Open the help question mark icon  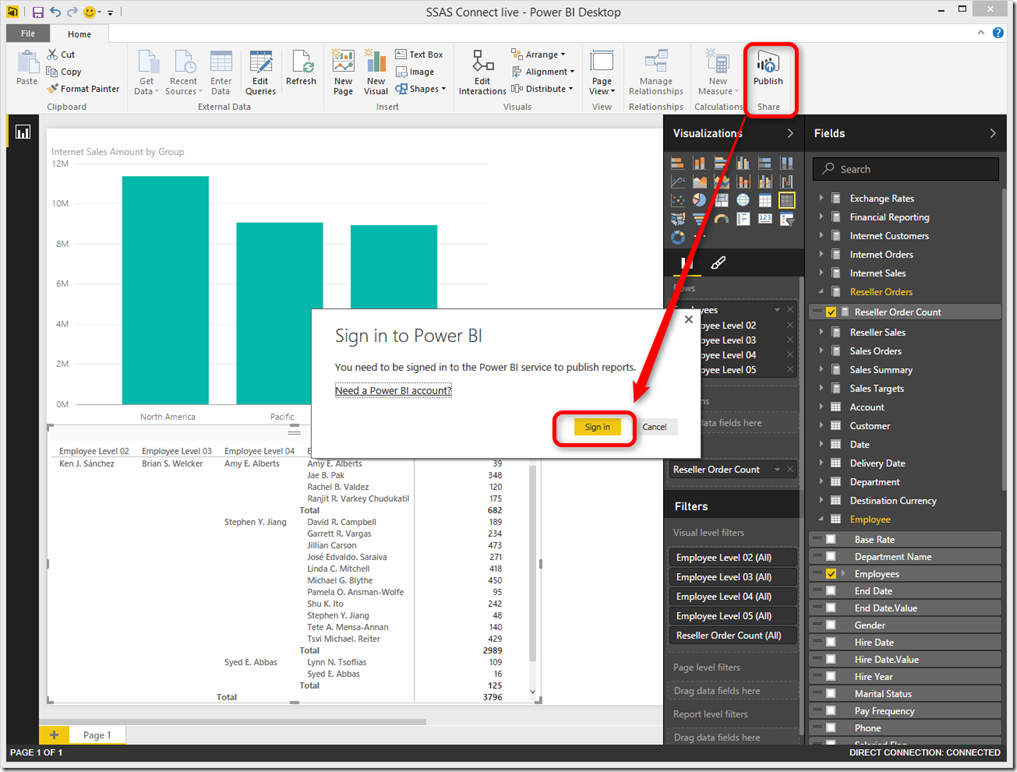point(998,33)
